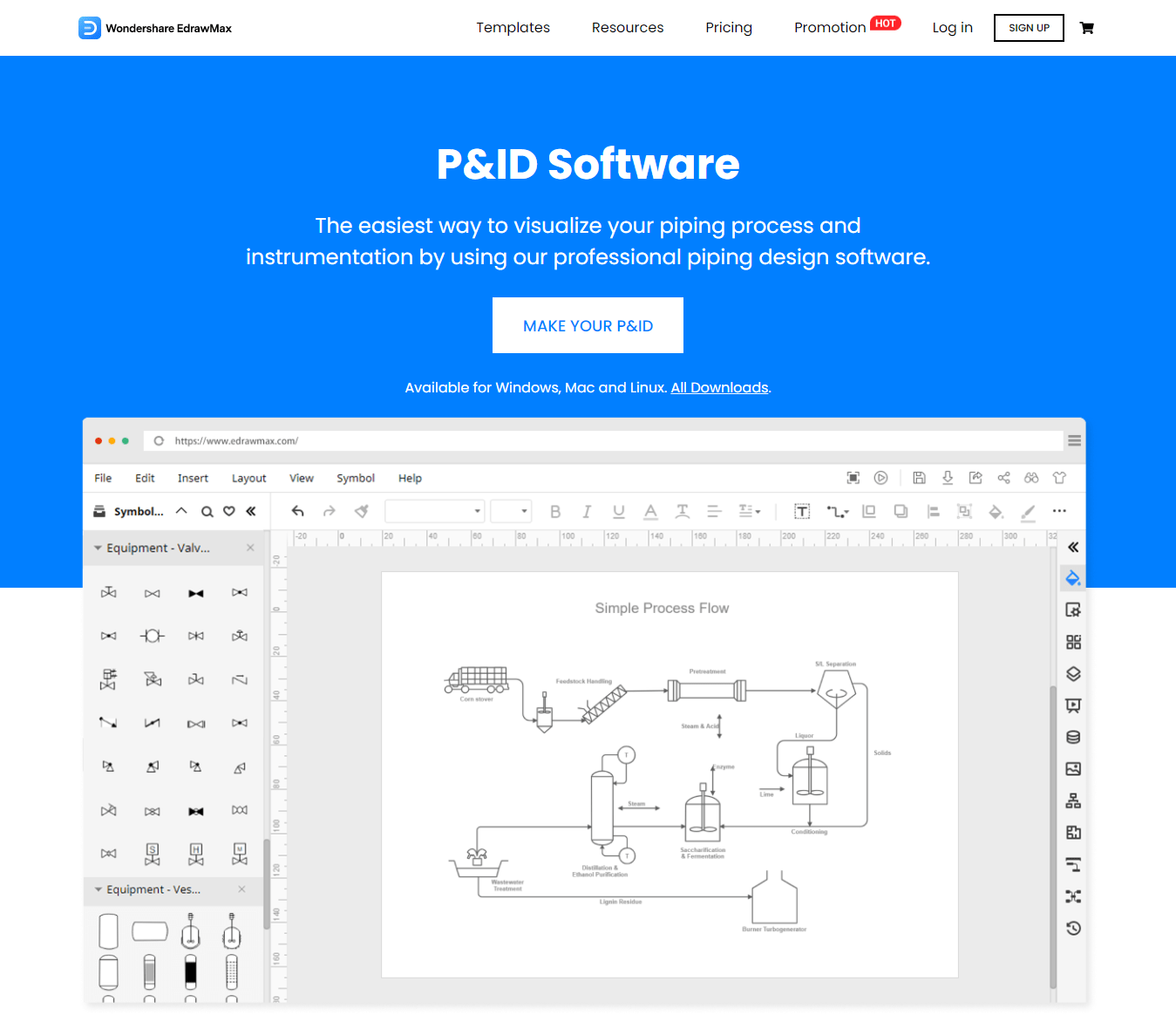
Task: Open the Resources navigation menu
Action: click(x=628, y=28)
